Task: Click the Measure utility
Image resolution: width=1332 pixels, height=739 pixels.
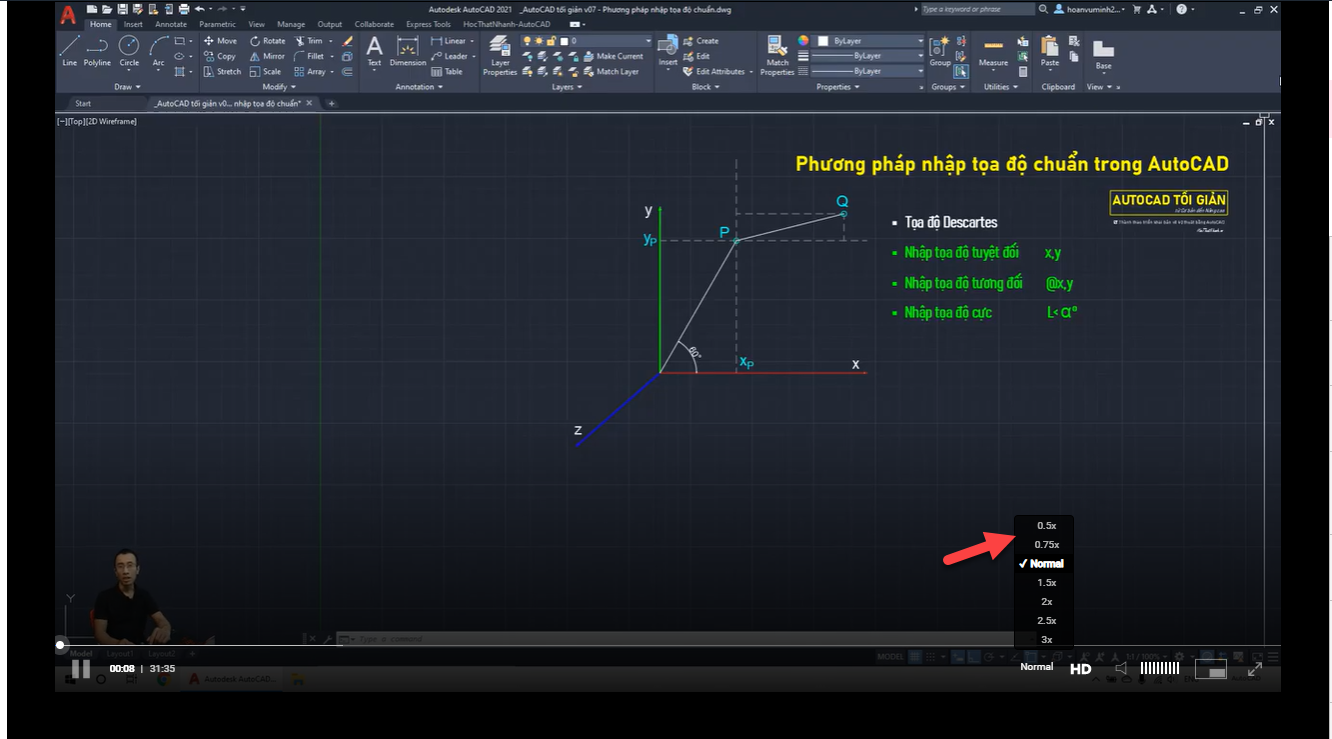Action: coord(993,53)
